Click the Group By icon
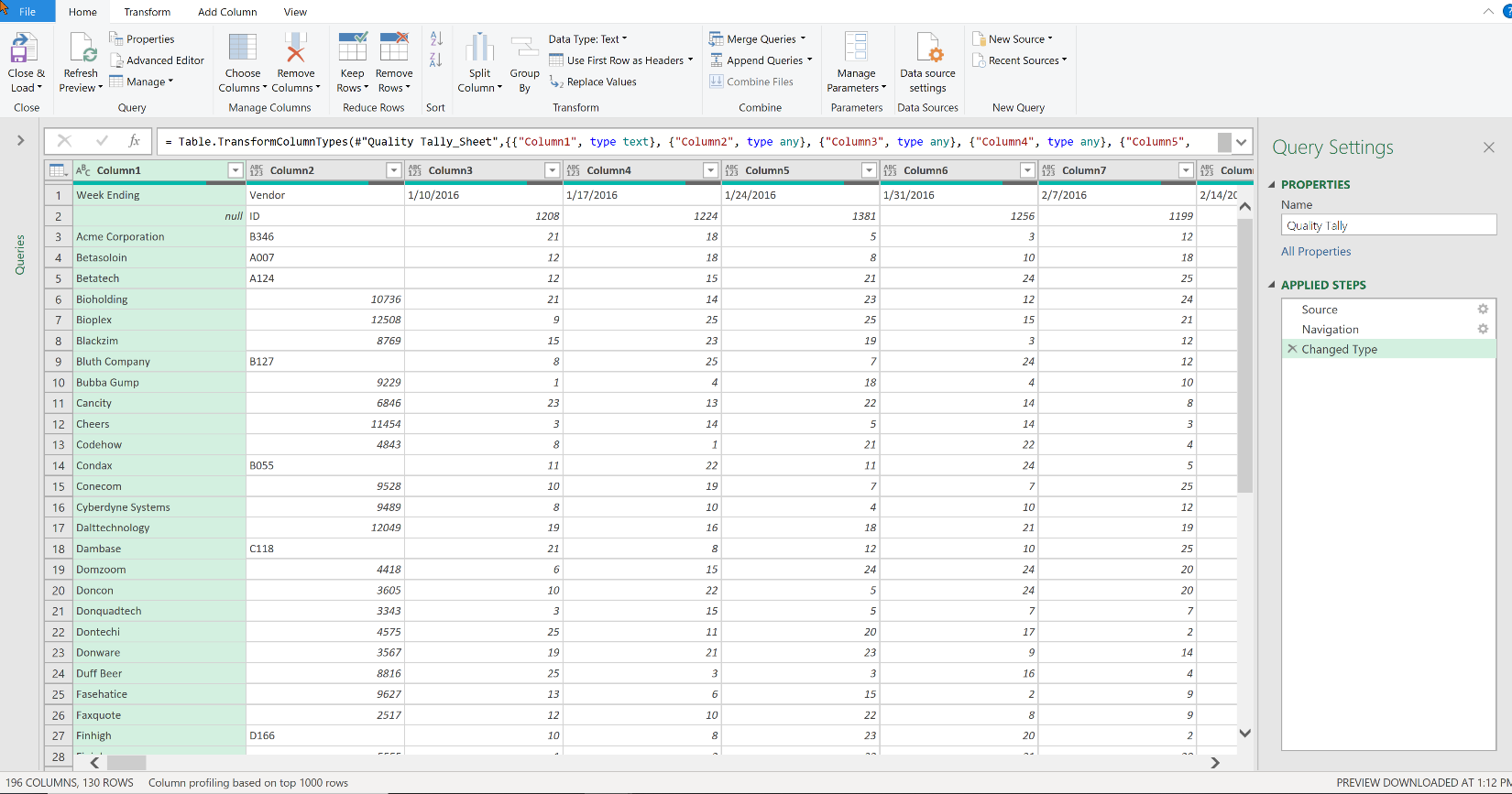This screenshot has height=794, width=1512. [524, 48]
